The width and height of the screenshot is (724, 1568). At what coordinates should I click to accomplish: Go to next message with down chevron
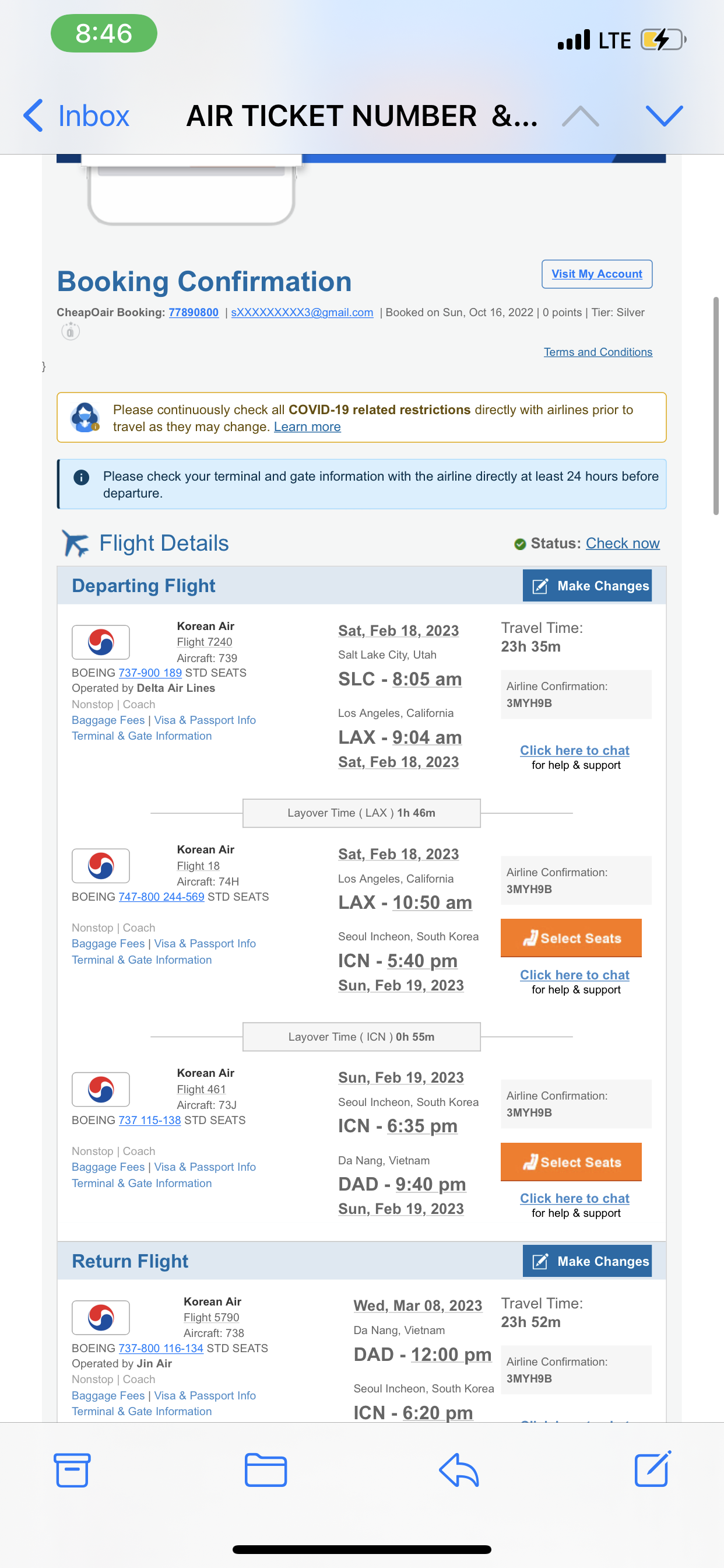click(x=664, y=116)
